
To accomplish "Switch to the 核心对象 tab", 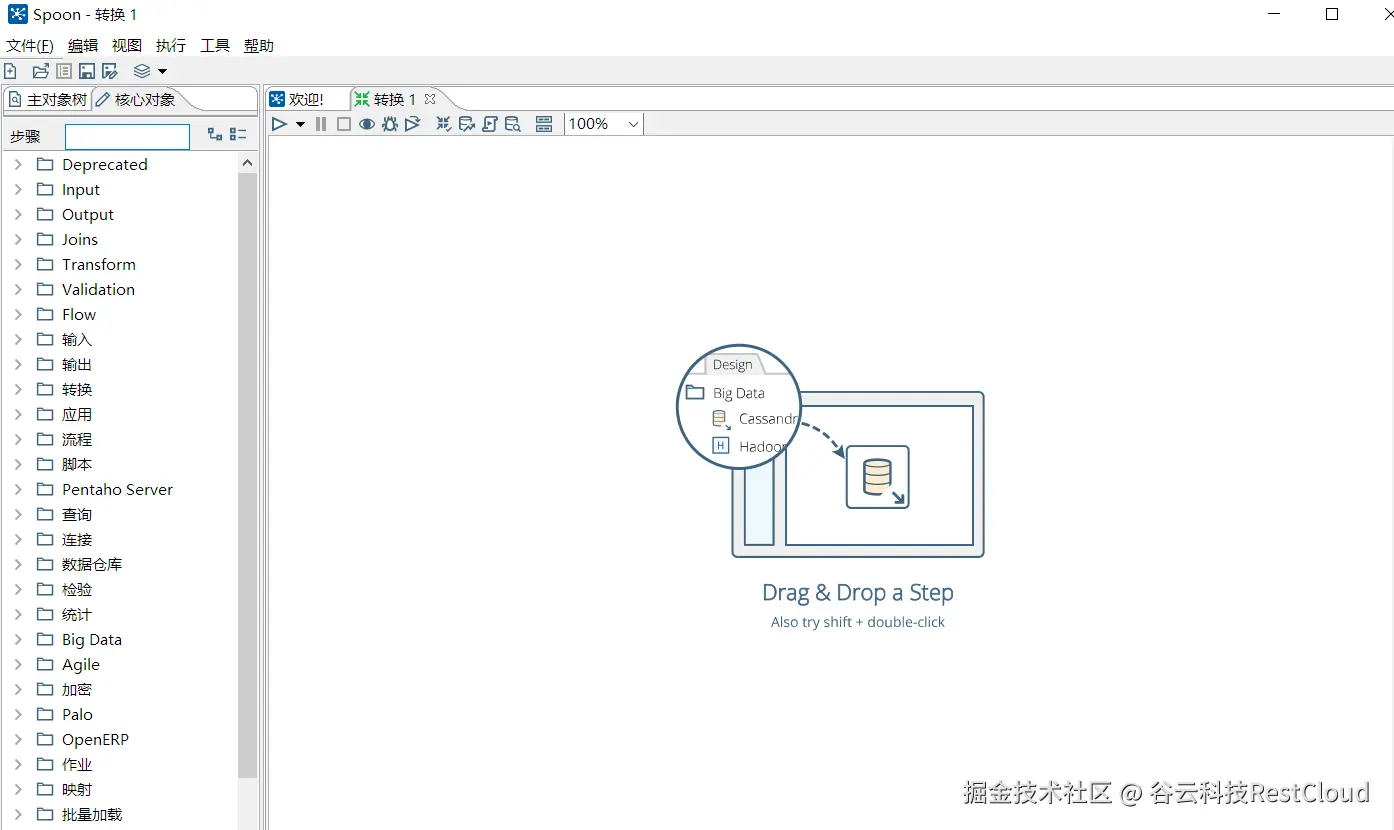I will 136,99.
